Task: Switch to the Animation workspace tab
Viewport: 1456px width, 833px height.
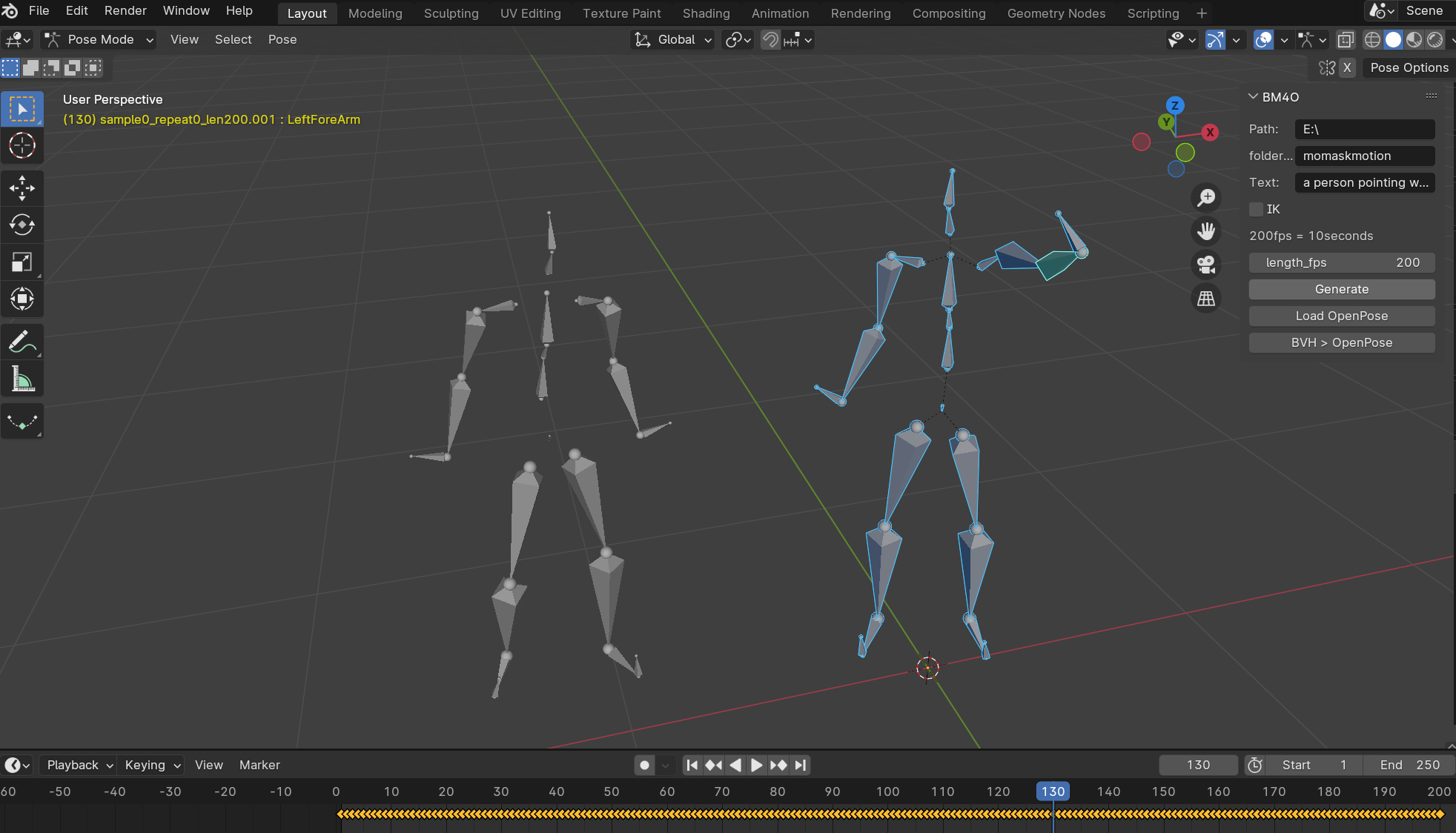Action: [x=780, y=13]
